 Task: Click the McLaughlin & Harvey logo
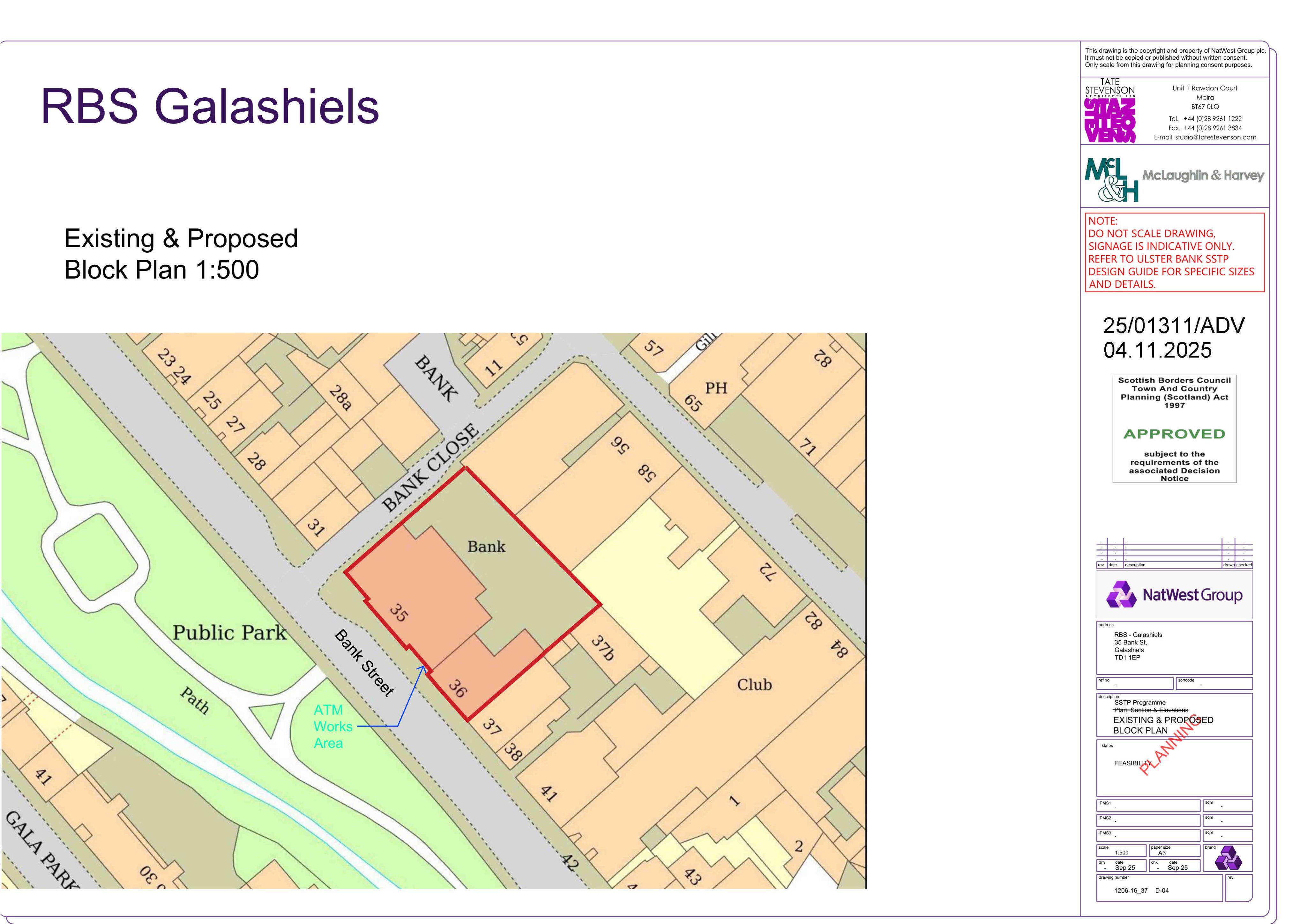(1174, 179)
